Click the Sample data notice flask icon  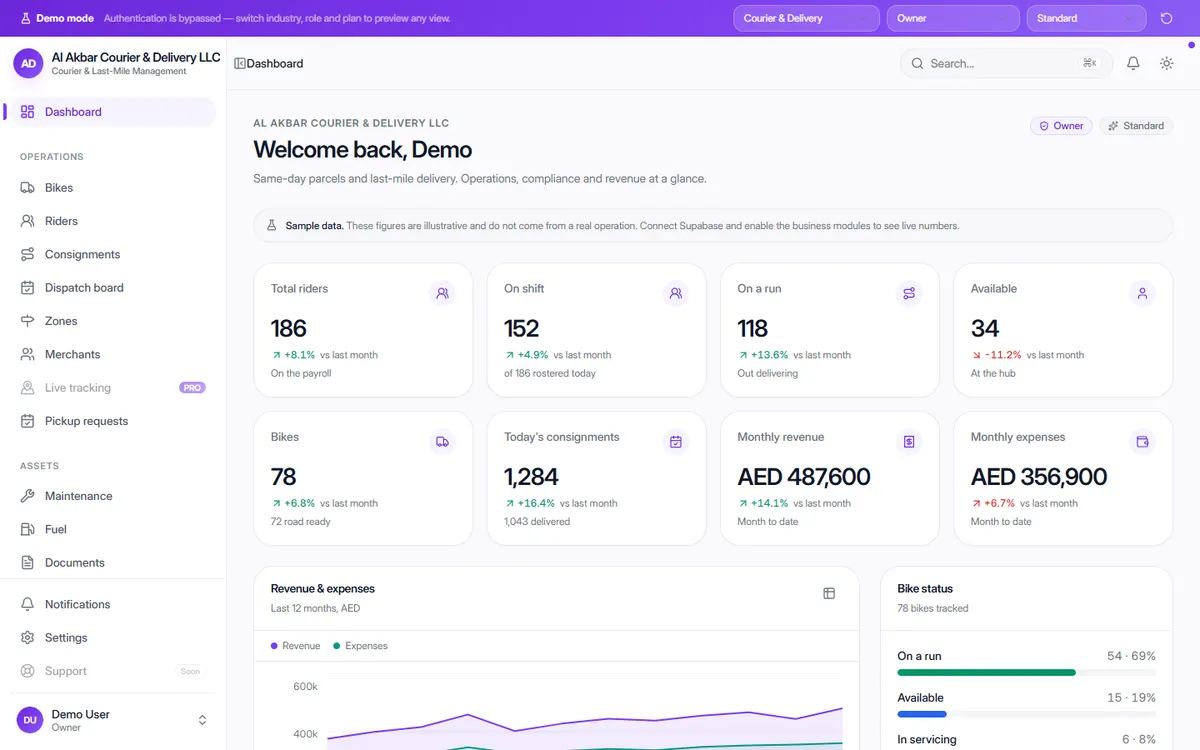pyautogui.click(x=271, y=226)
